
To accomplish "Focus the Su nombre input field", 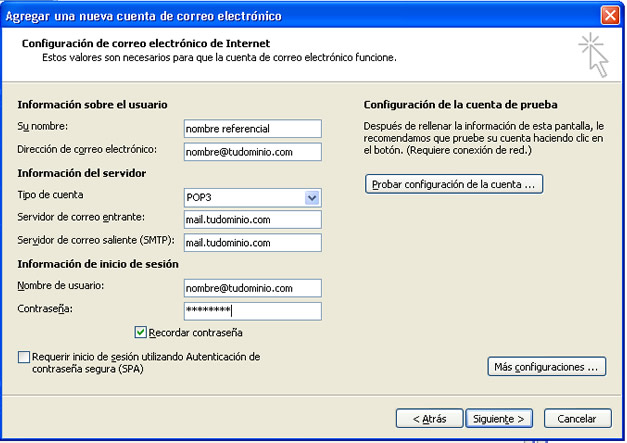I will pos(252,128).
